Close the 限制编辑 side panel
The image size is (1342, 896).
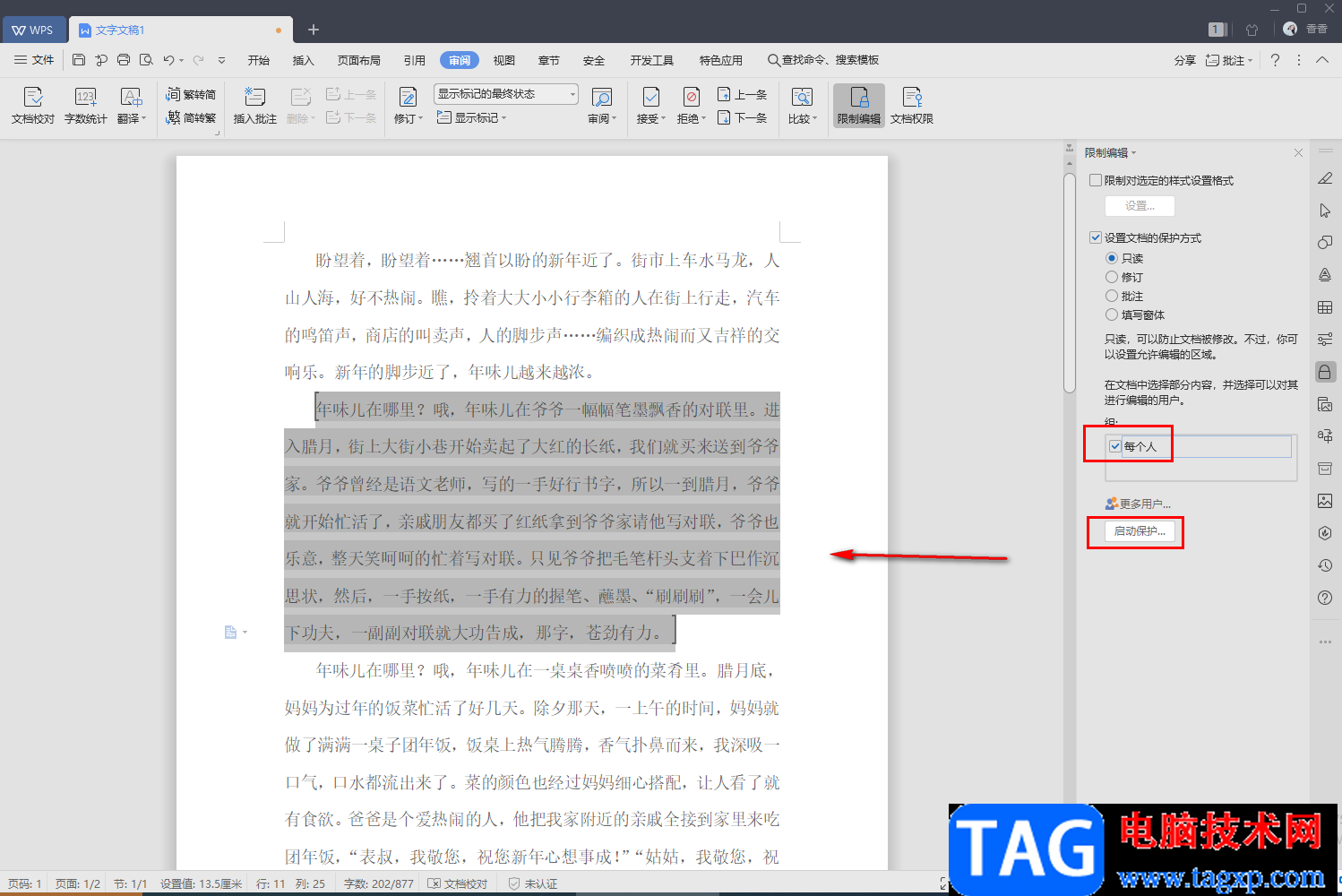1298,153
